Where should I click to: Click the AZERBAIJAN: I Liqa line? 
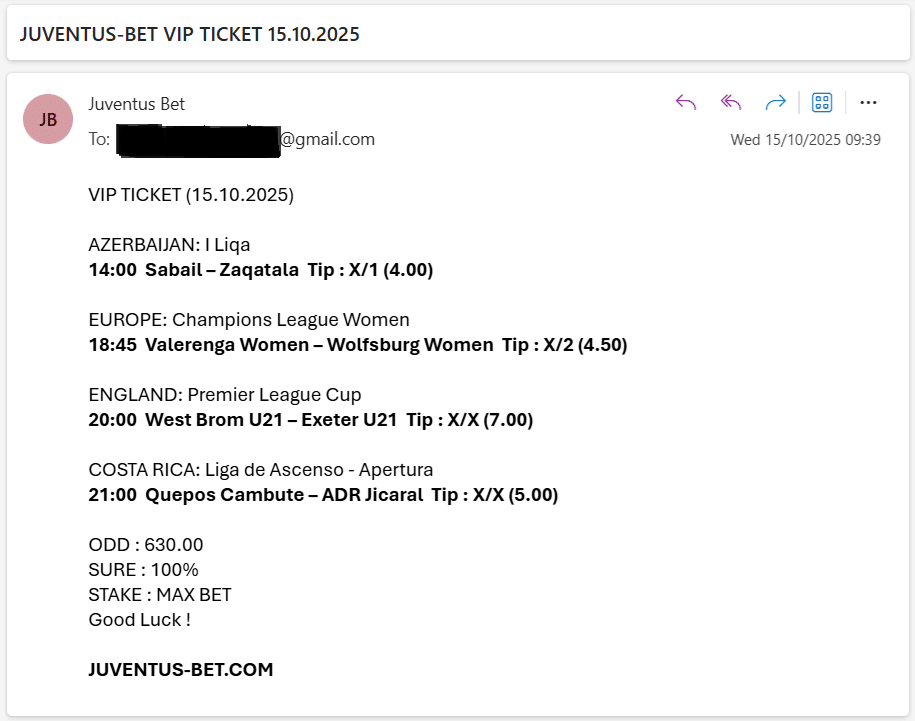pyautogui.click(x=169, y=245)
